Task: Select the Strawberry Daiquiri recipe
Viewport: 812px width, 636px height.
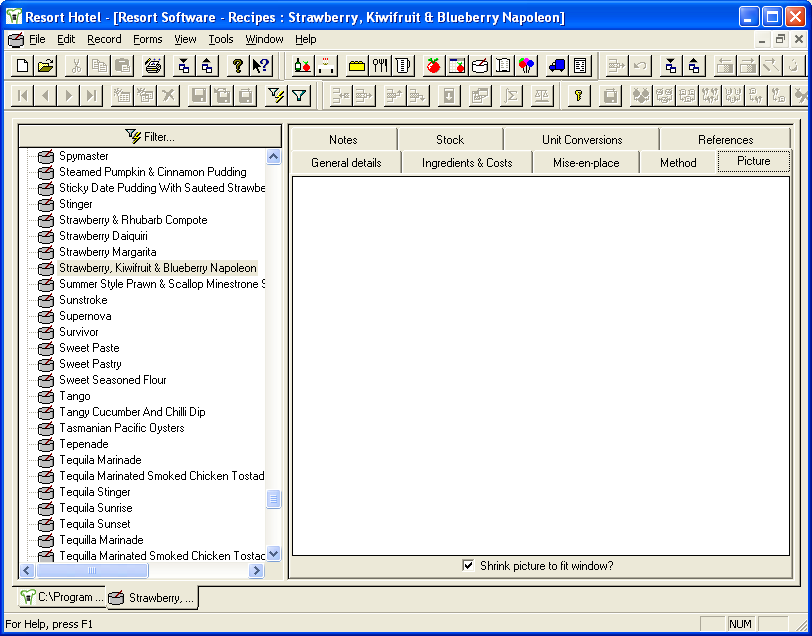Action: pos(103,236)
